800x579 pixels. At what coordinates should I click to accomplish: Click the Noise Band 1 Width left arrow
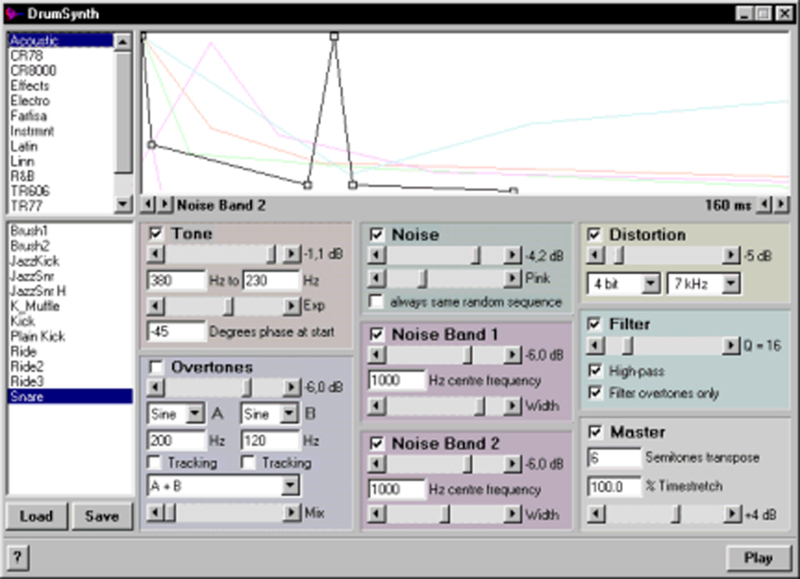[377, 406]
